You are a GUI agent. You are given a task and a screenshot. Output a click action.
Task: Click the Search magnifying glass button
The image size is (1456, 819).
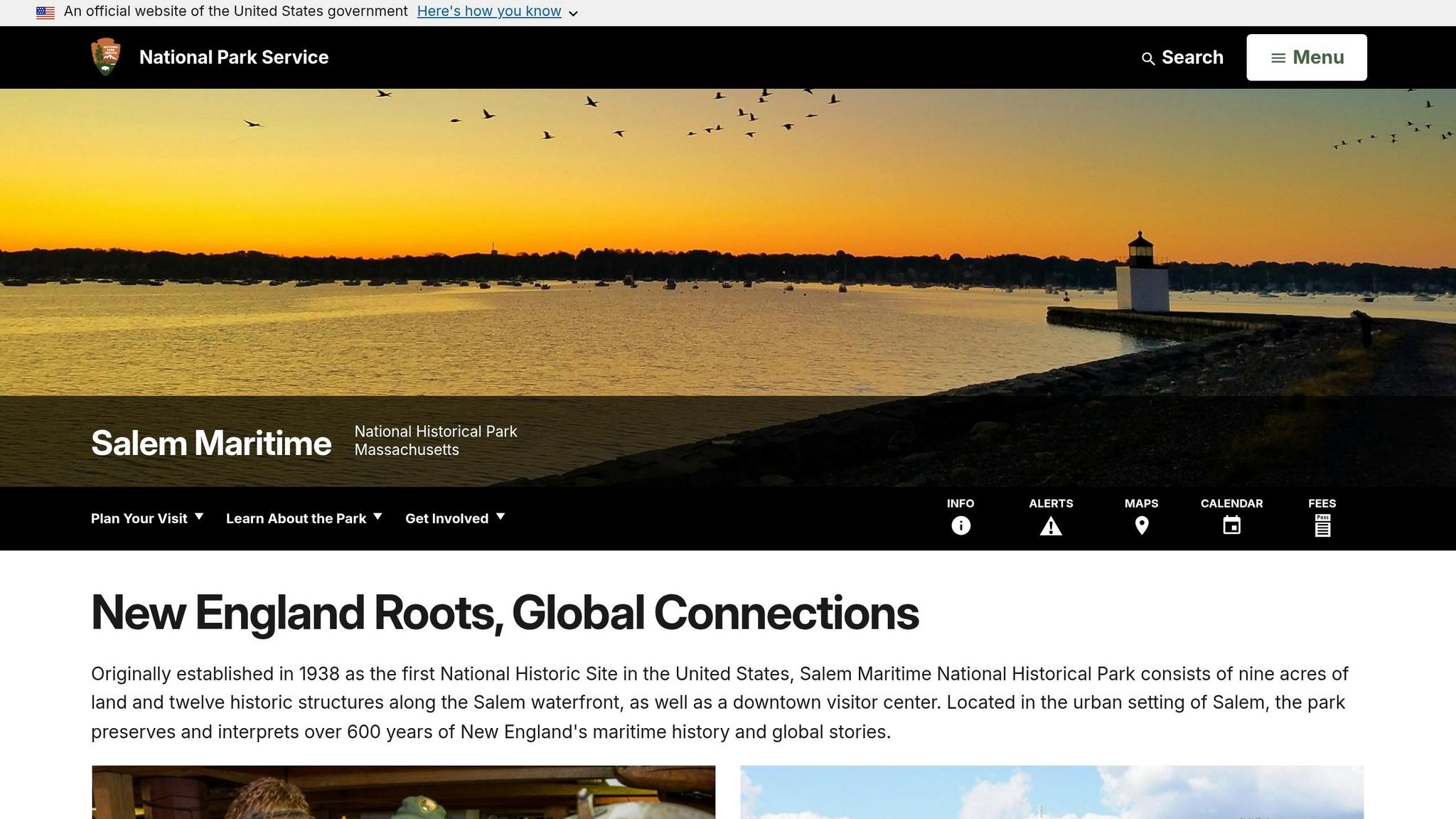point(1182,58)
